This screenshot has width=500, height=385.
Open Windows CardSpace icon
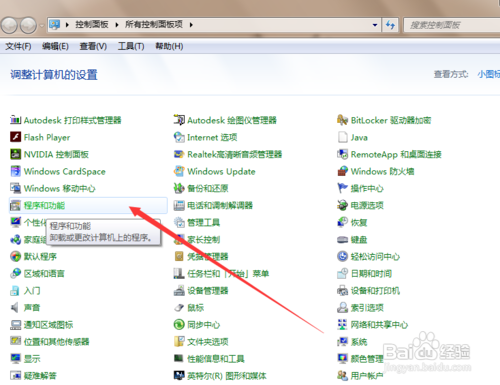pos(15,171)
